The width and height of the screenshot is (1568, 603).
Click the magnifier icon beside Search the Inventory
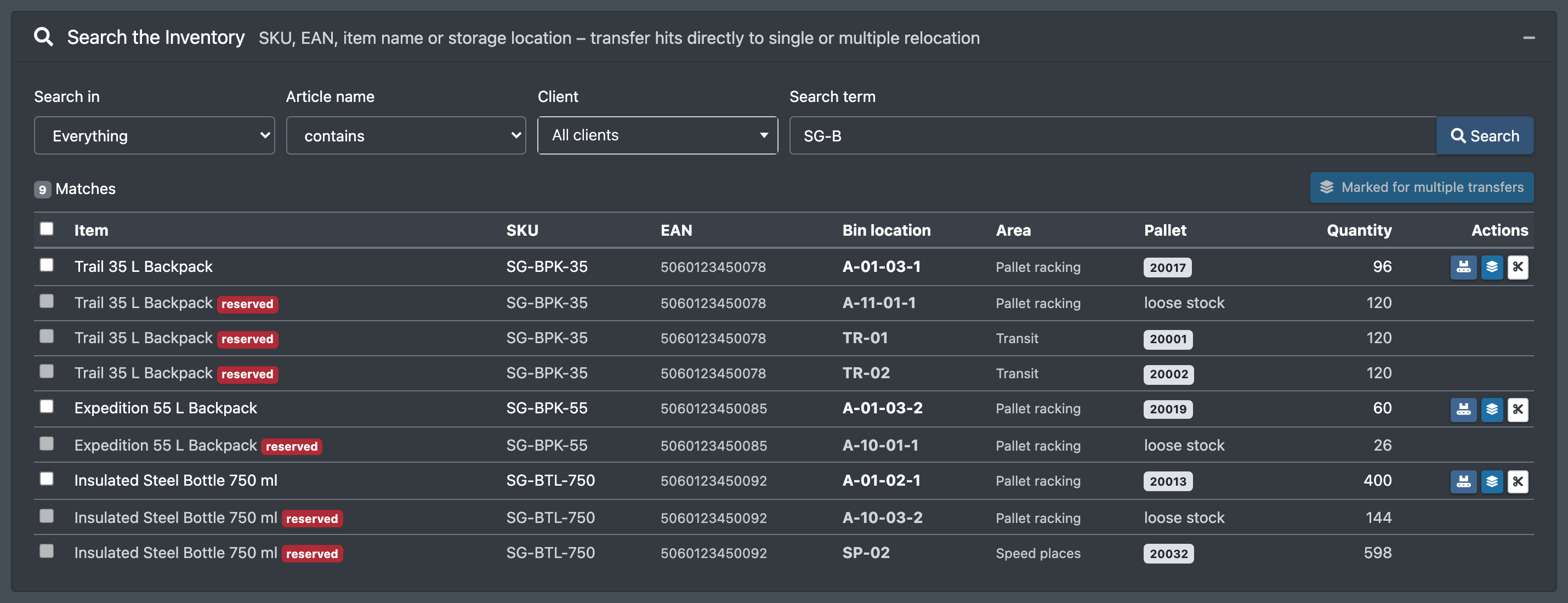pyautogui.click(x=43, y=37)
